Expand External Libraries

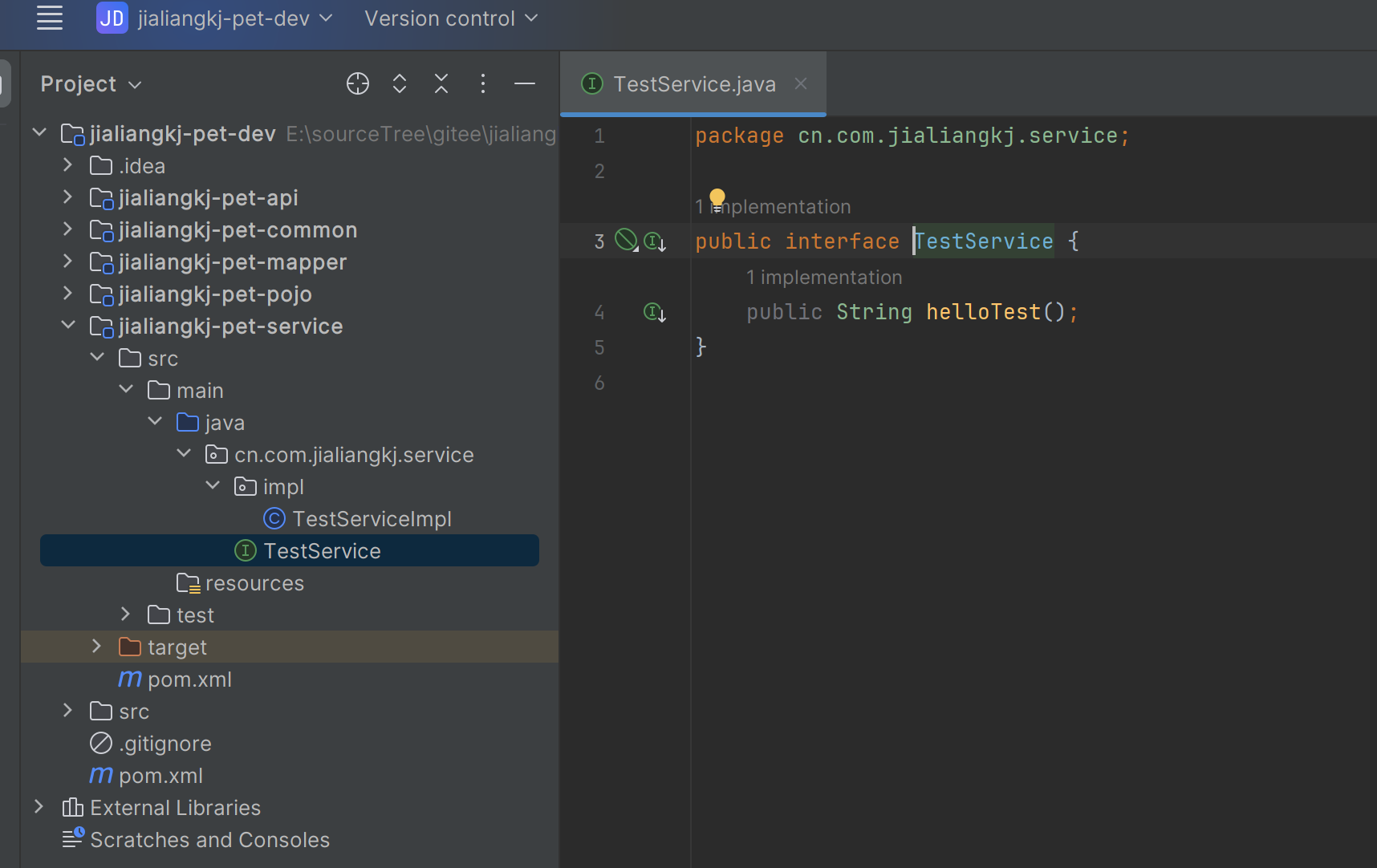(x=39, y=806)
